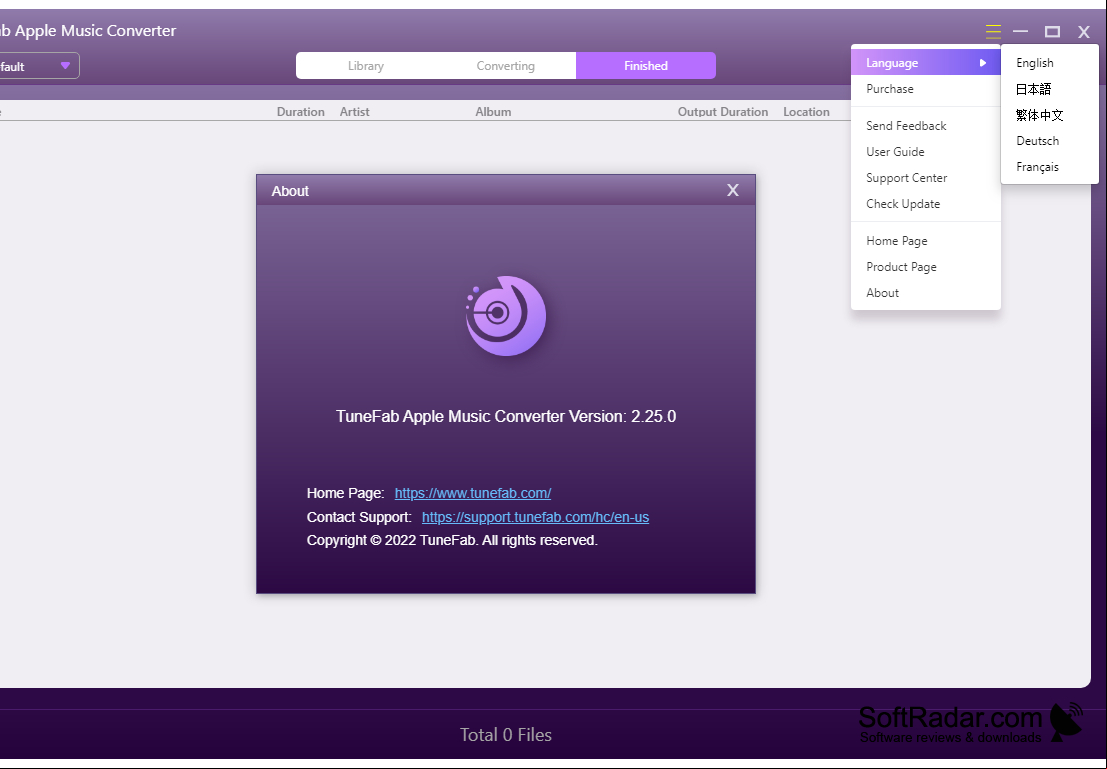
Task: Select Deutsch language
Action: [x=1050, y=141]
